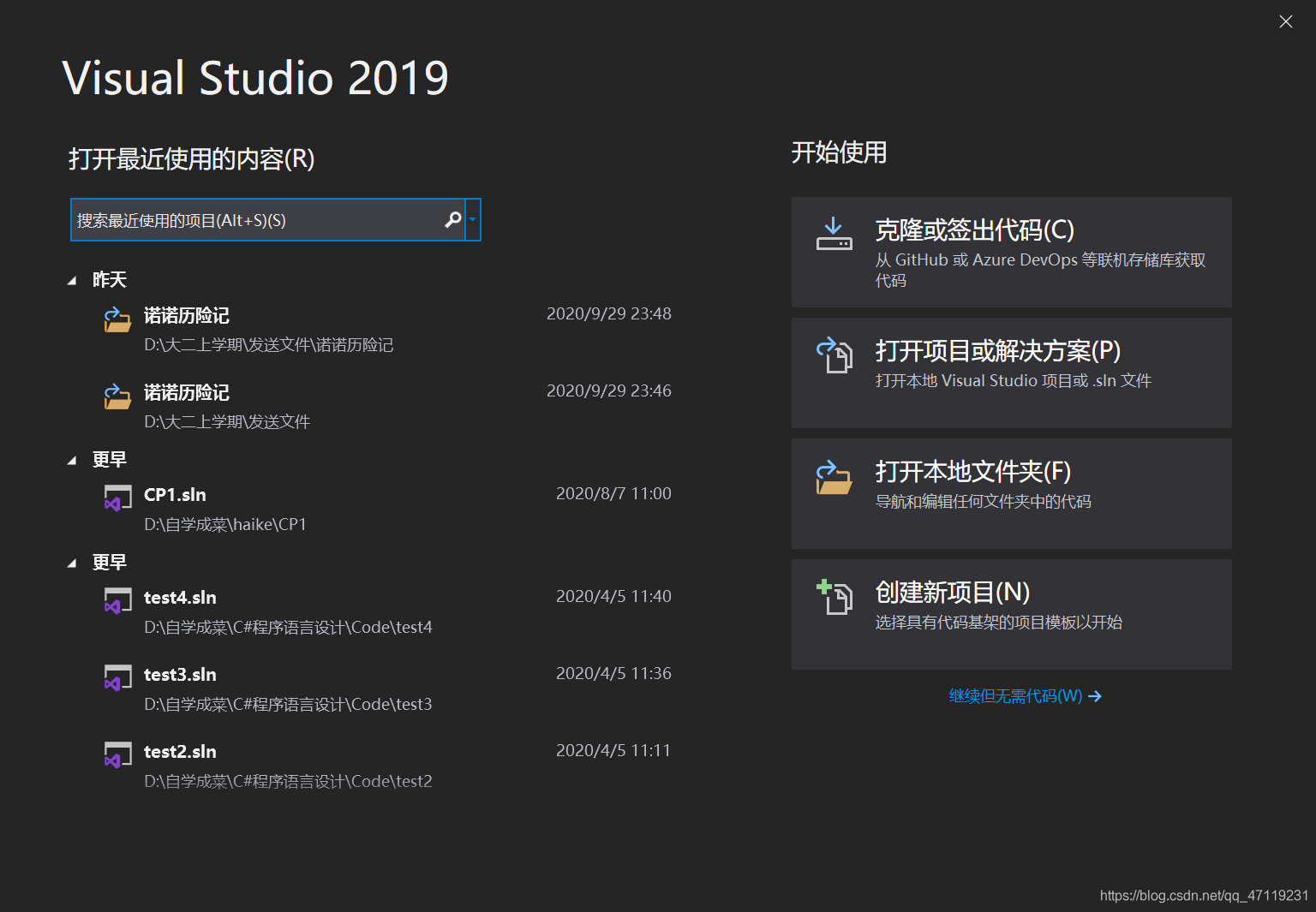Click path ending in Code\test2
This screenshot has height=912, width=1316.
click(x=288, y=782)
